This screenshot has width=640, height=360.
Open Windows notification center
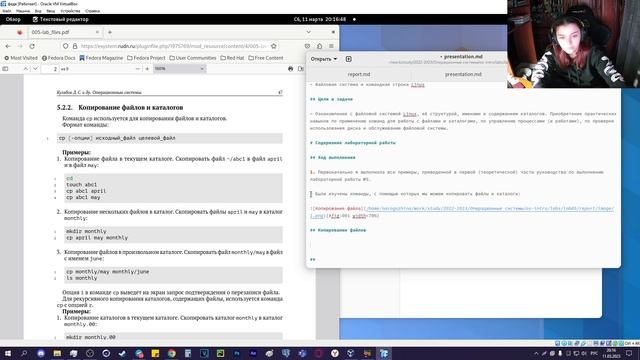(x=629, y=353)
